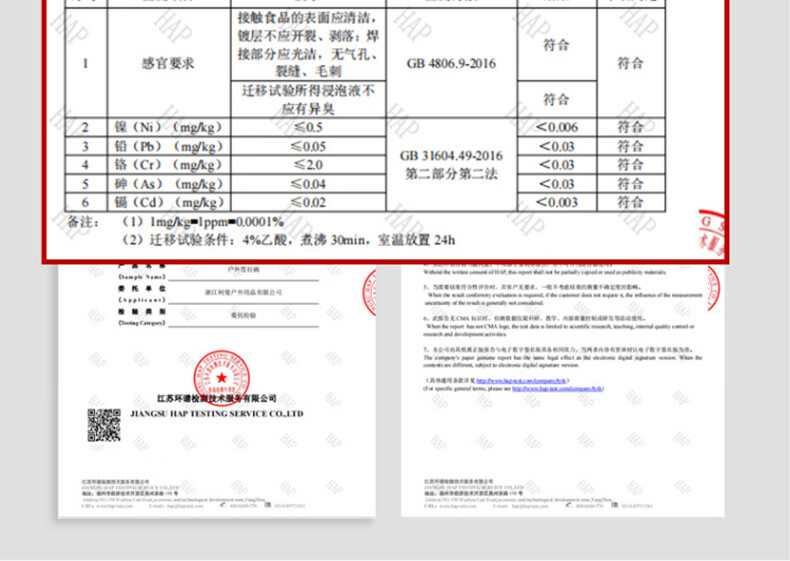790x561 pixels.
Task: Click the '镍（Ni）（mg/kg）' row label
Action: click(168, 127)
